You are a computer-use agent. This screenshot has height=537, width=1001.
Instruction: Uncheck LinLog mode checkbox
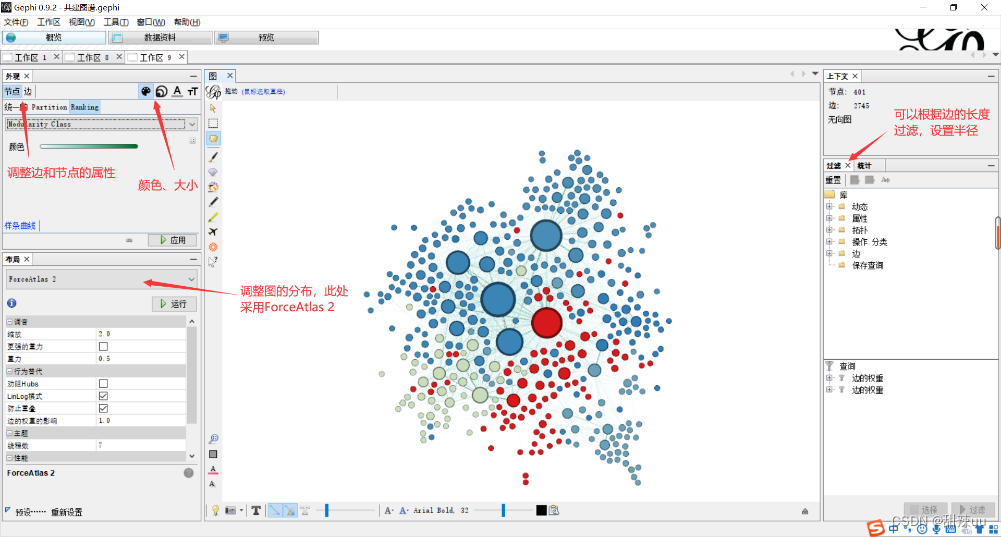(x=103, y=396)
